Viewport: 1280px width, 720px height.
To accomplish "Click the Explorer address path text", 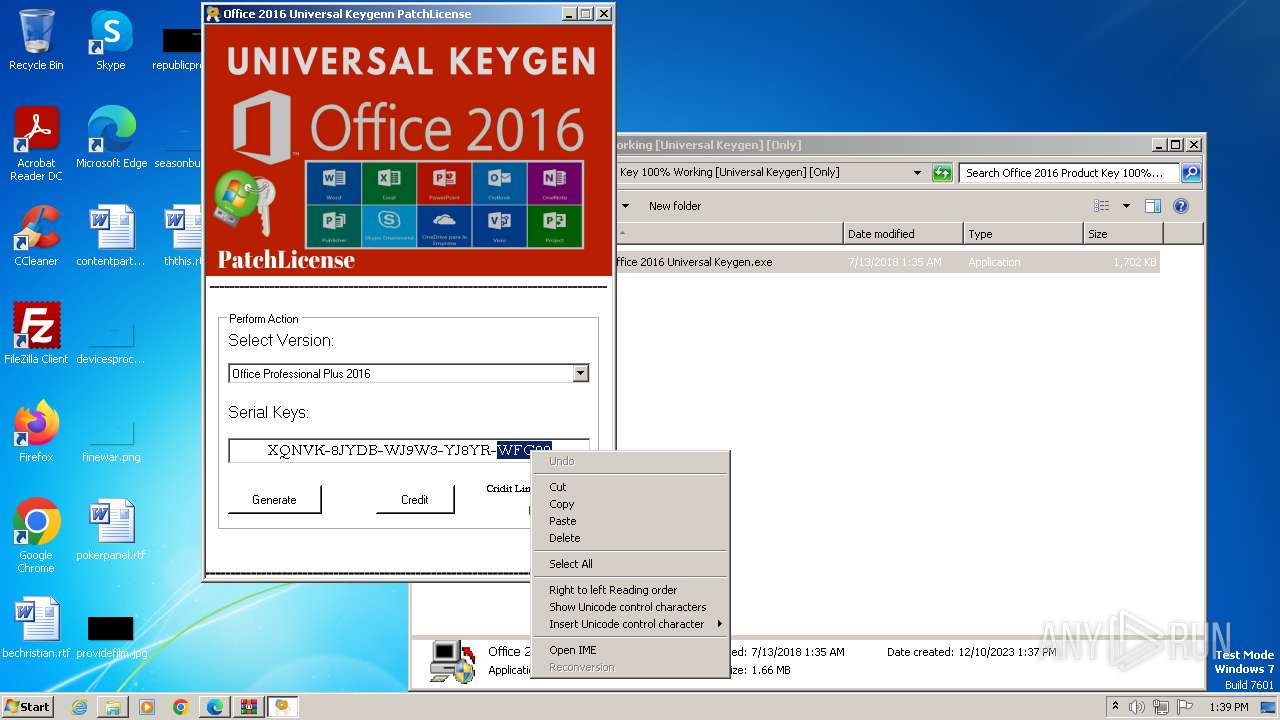I will 730,173.
